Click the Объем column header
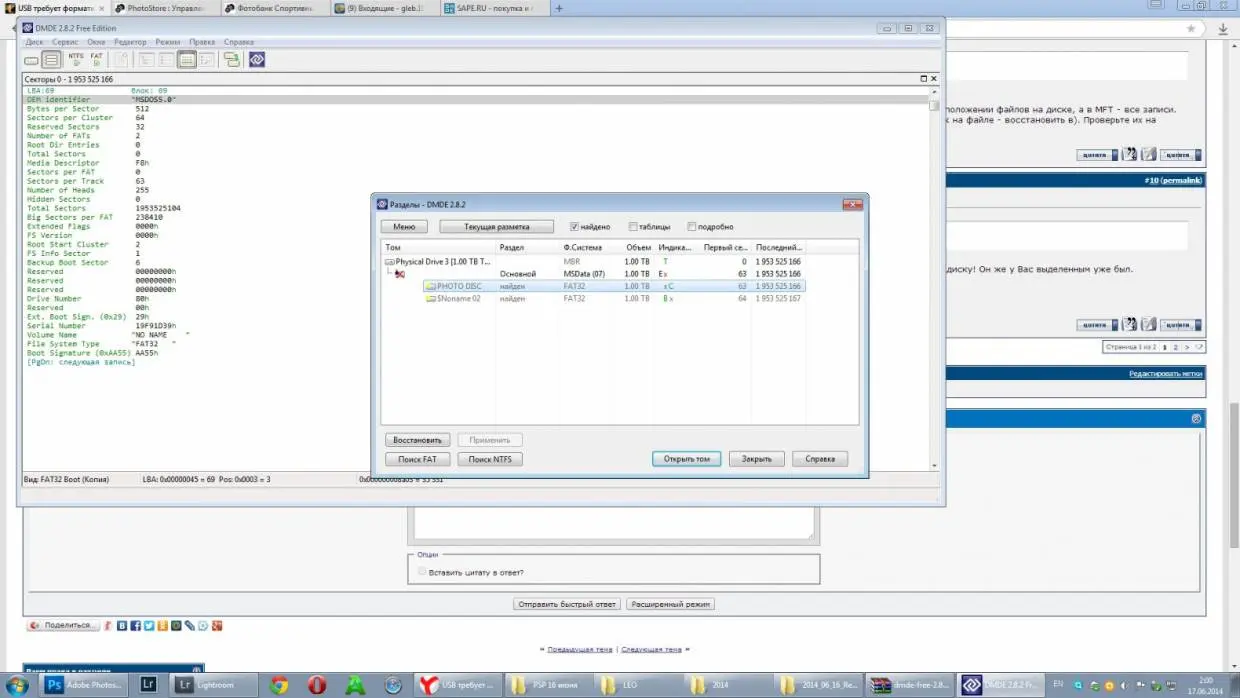This screenshot has height=698, width=1240. [637, 247]
